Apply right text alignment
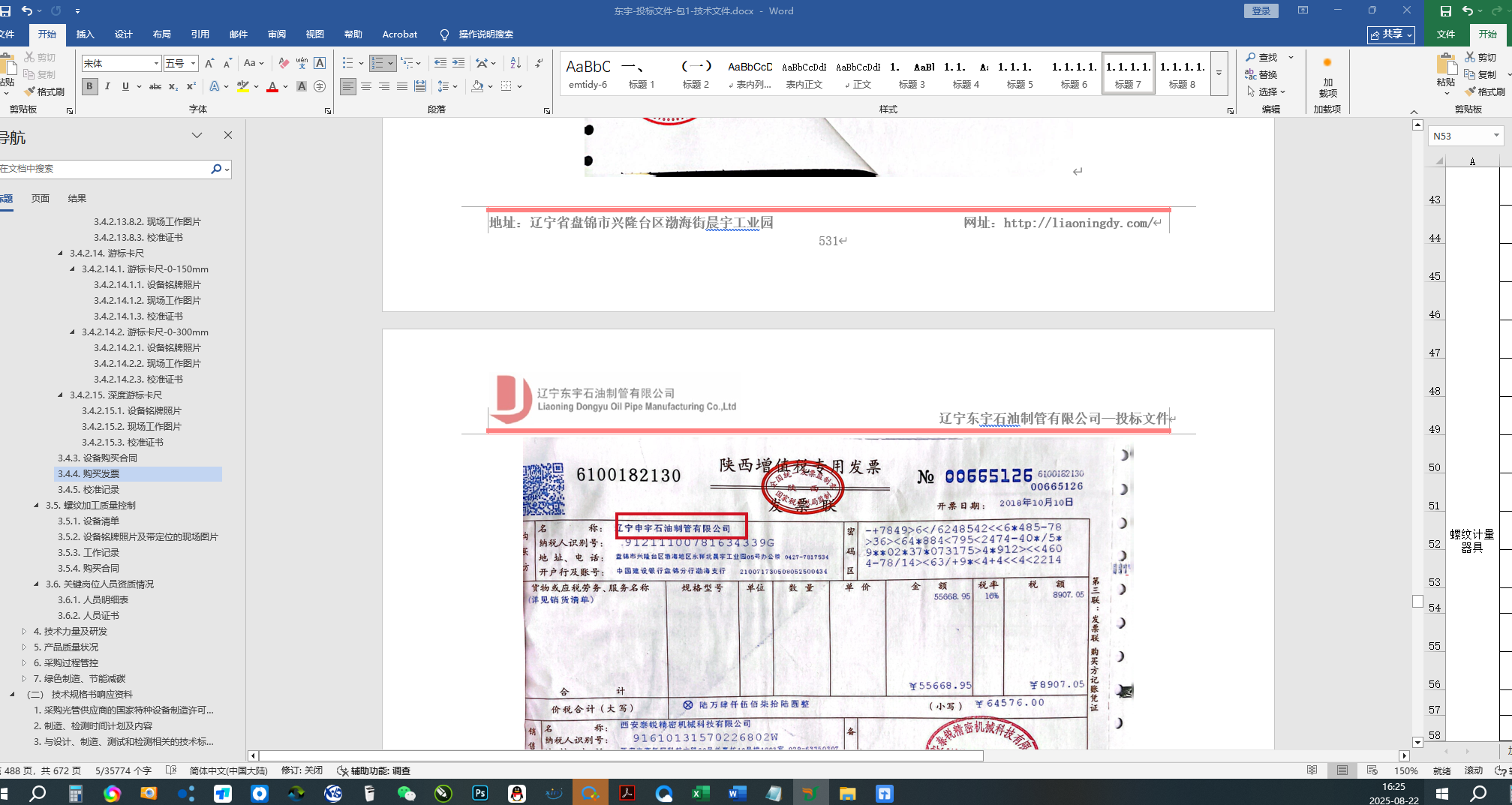Screen dimensions: 1512x805 (x=384, y=86)
